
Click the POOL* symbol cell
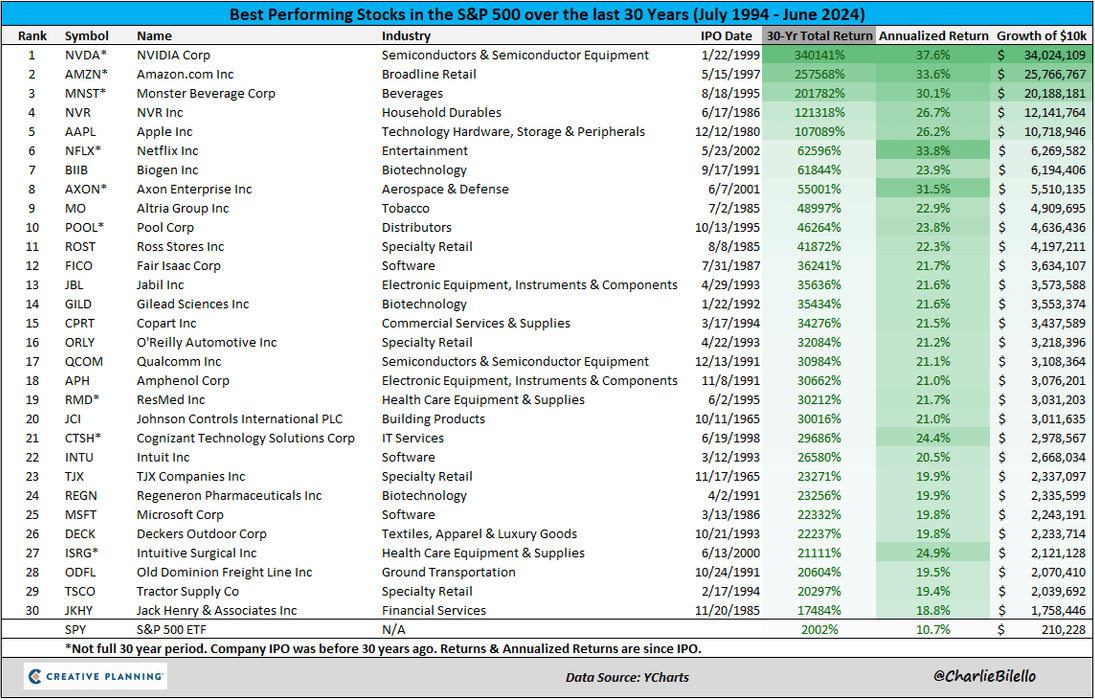84,228
